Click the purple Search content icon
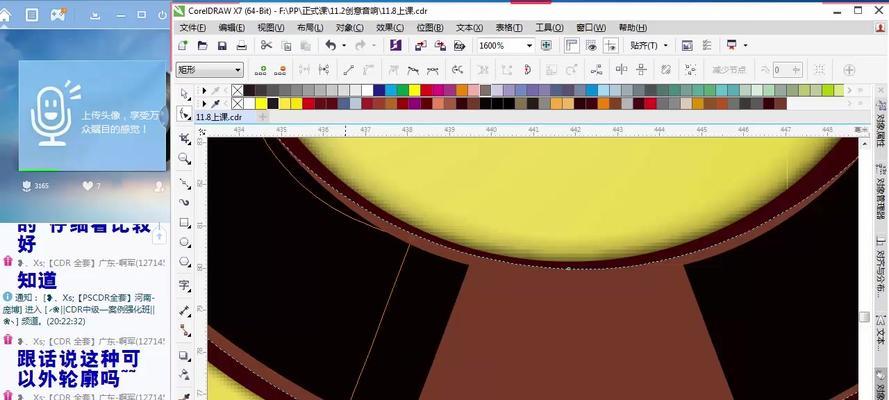 point(396,45)
